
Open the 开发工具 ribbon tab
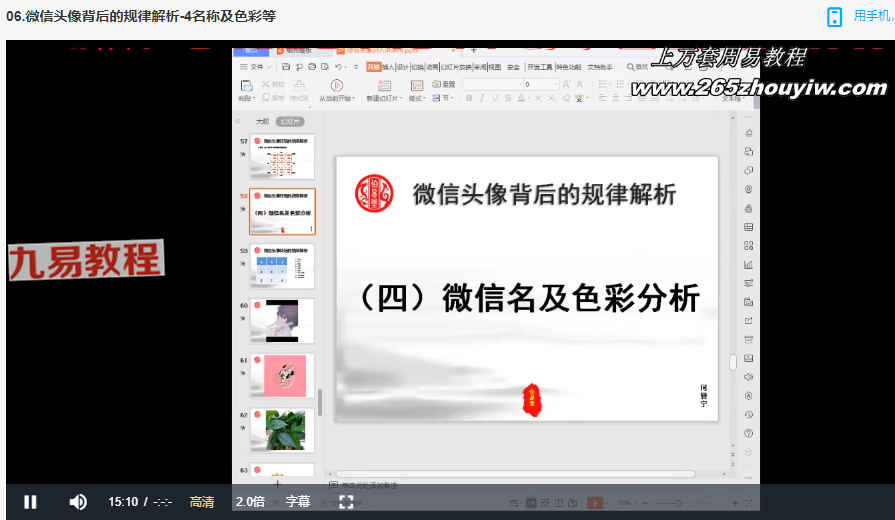click(x=540, y=67)
